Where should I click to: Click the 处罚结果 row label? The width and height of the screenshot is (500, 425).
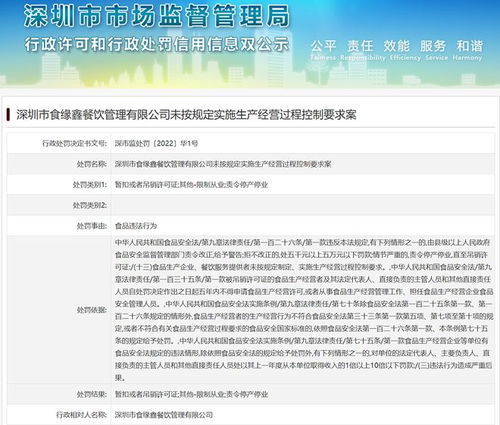point(92,394)
